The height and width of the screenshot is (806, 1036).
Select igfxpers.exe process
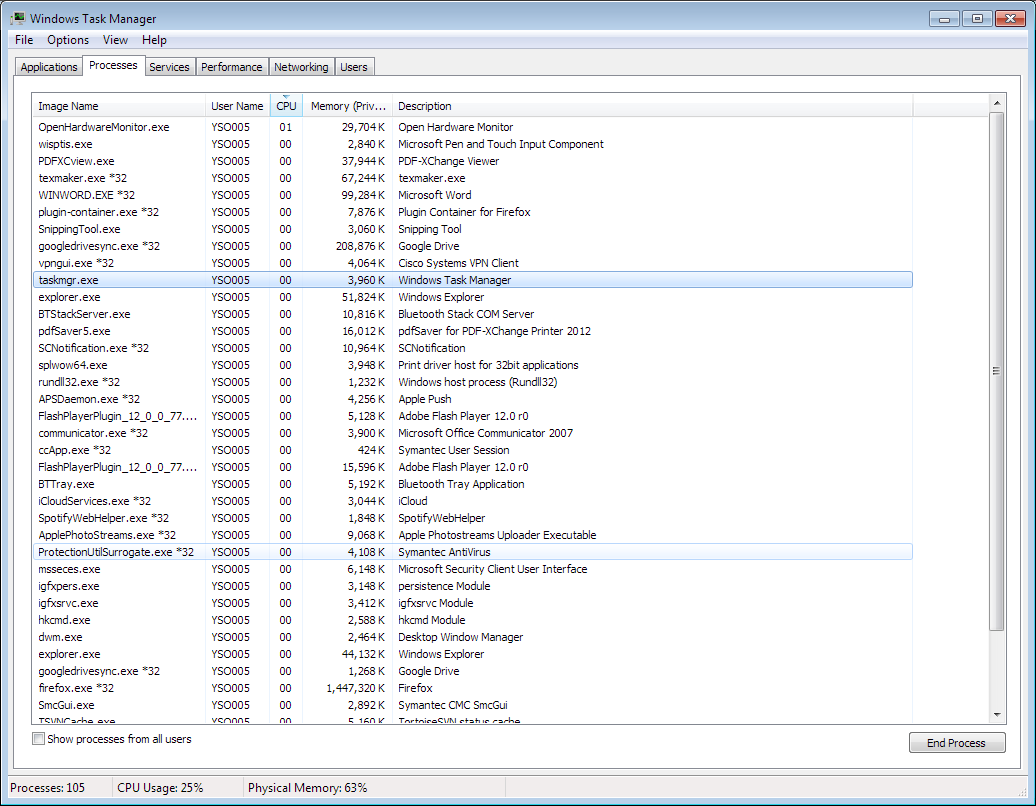(472, 586)
